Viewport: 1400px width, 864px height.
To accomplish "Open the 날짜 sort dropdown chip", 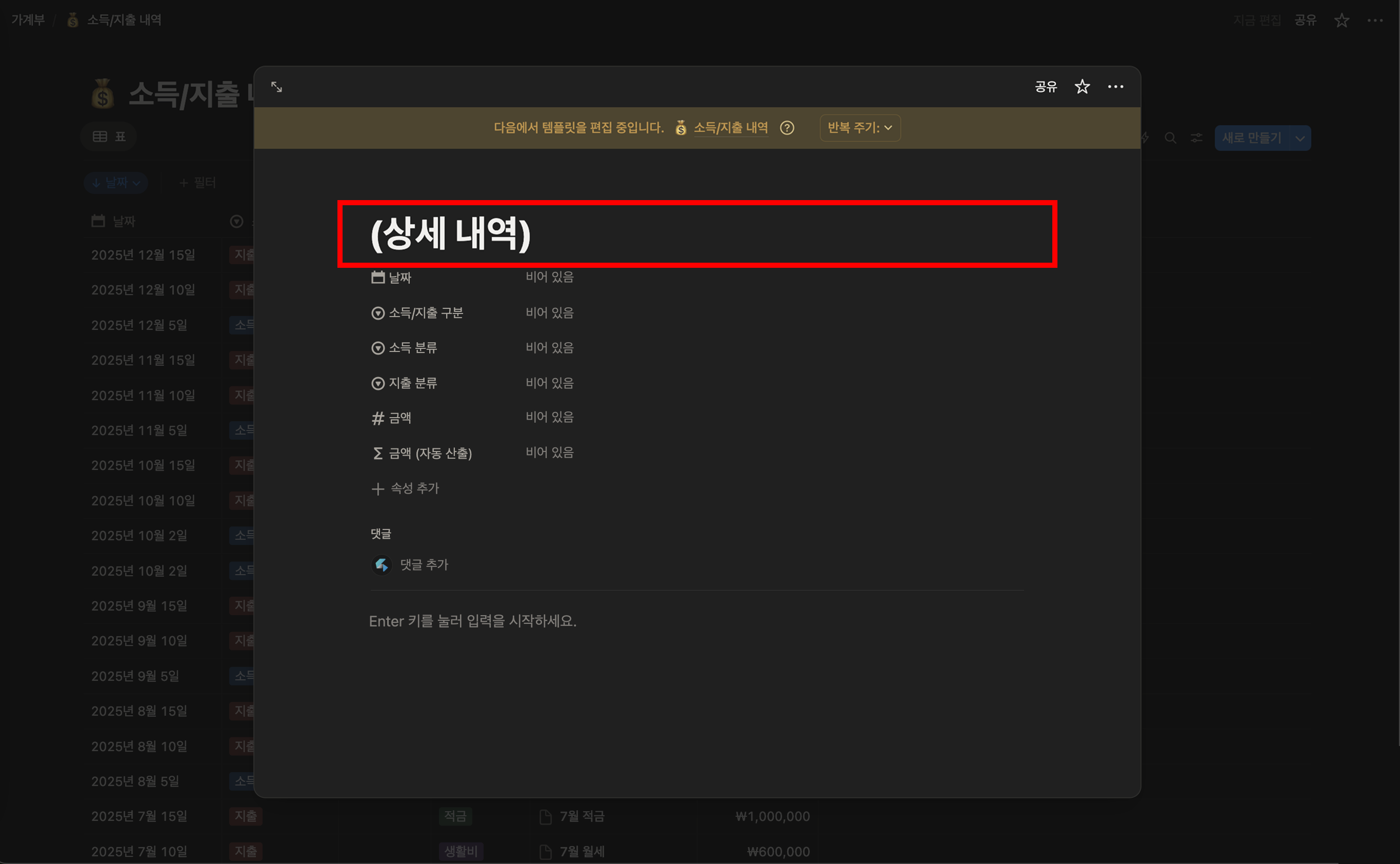I will coord(116,183).
